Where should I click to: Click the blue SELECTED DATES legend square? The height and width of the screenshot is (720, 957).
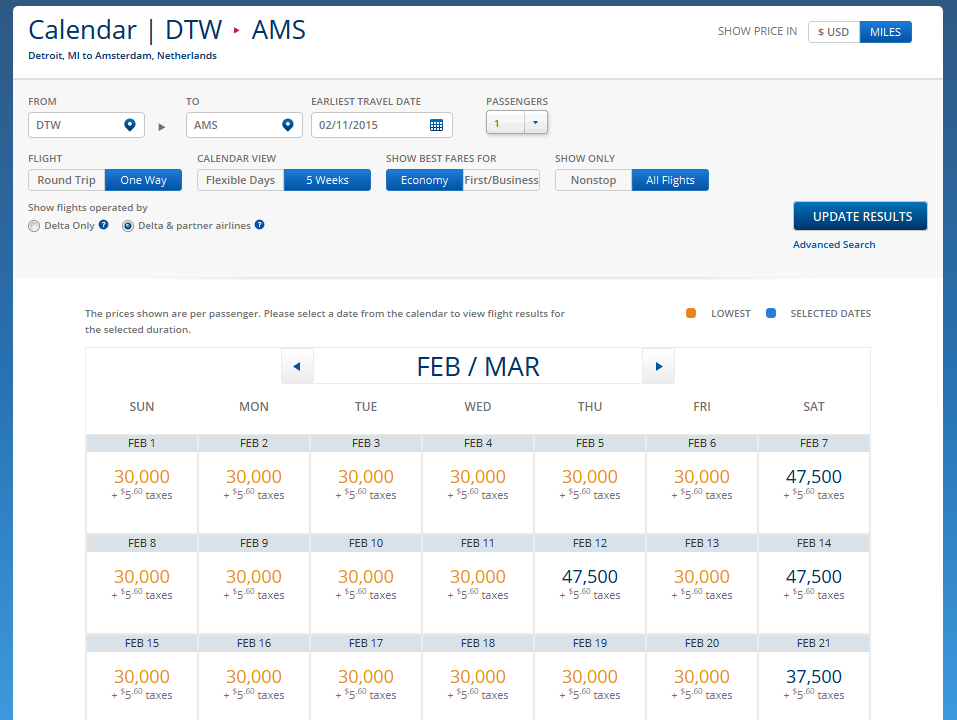coord(770,312)
